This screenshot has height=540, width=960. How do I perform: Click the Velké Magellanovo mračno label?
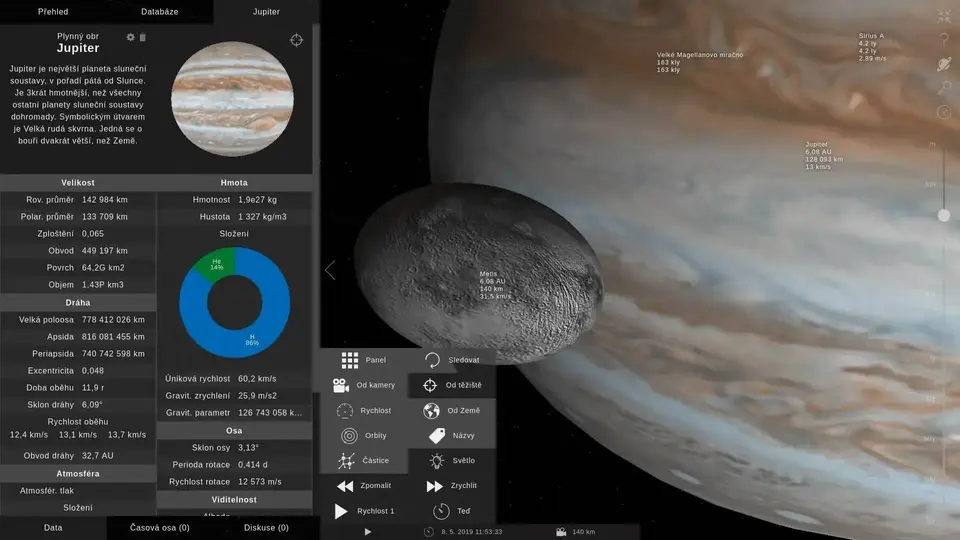point(700,62)
